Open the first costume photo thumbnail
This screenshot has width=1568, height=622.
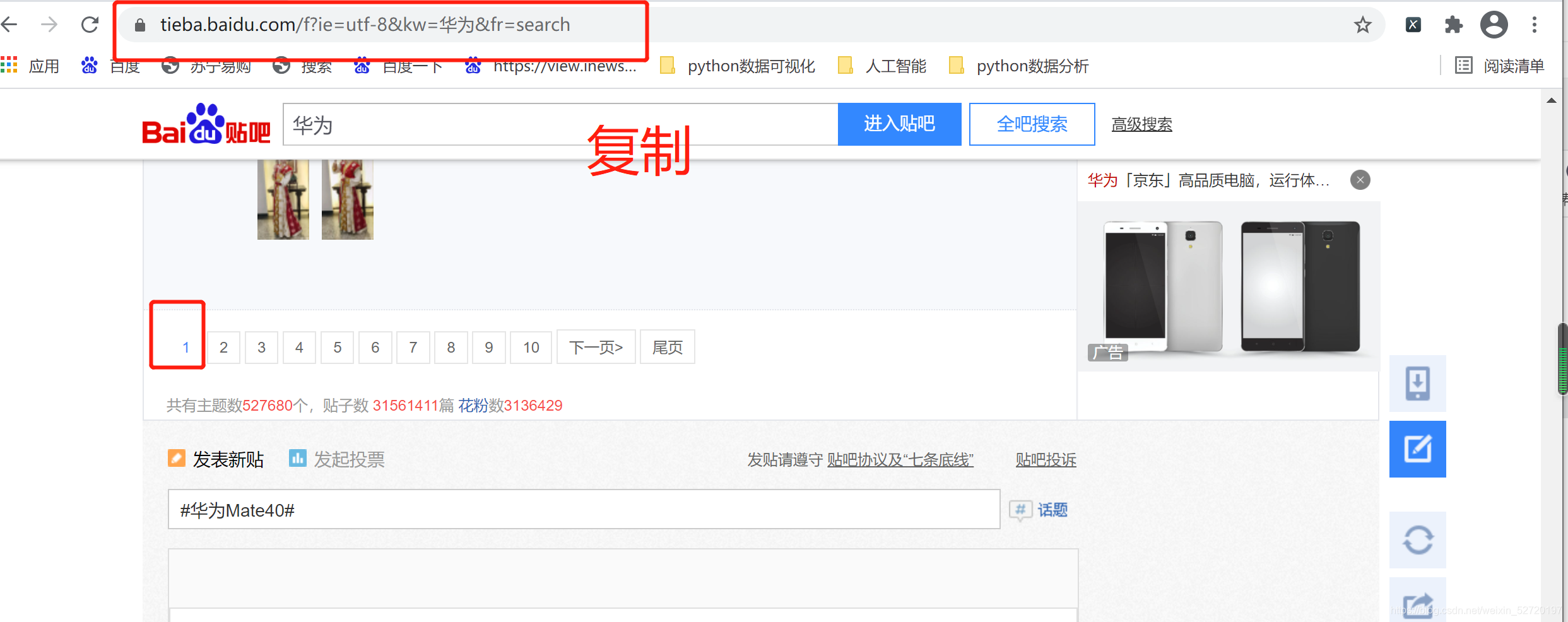click(x=283, y=199)
